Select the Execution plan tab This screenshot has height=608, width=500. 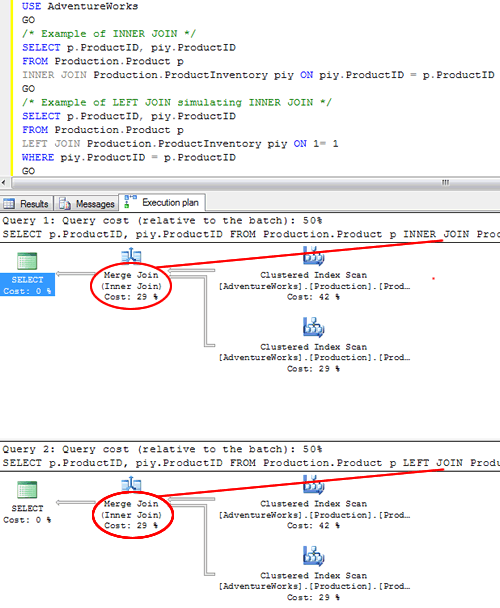click(x=162, y=202)
